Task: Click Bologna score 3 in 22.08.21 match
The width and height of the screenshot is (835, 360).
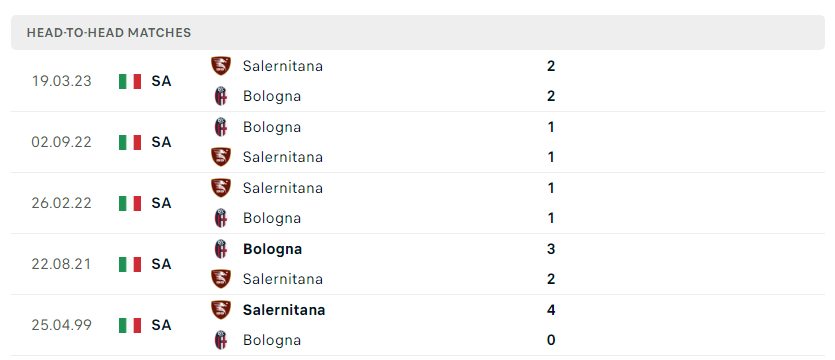Action: pyautogui.click(x=551, y=249)
